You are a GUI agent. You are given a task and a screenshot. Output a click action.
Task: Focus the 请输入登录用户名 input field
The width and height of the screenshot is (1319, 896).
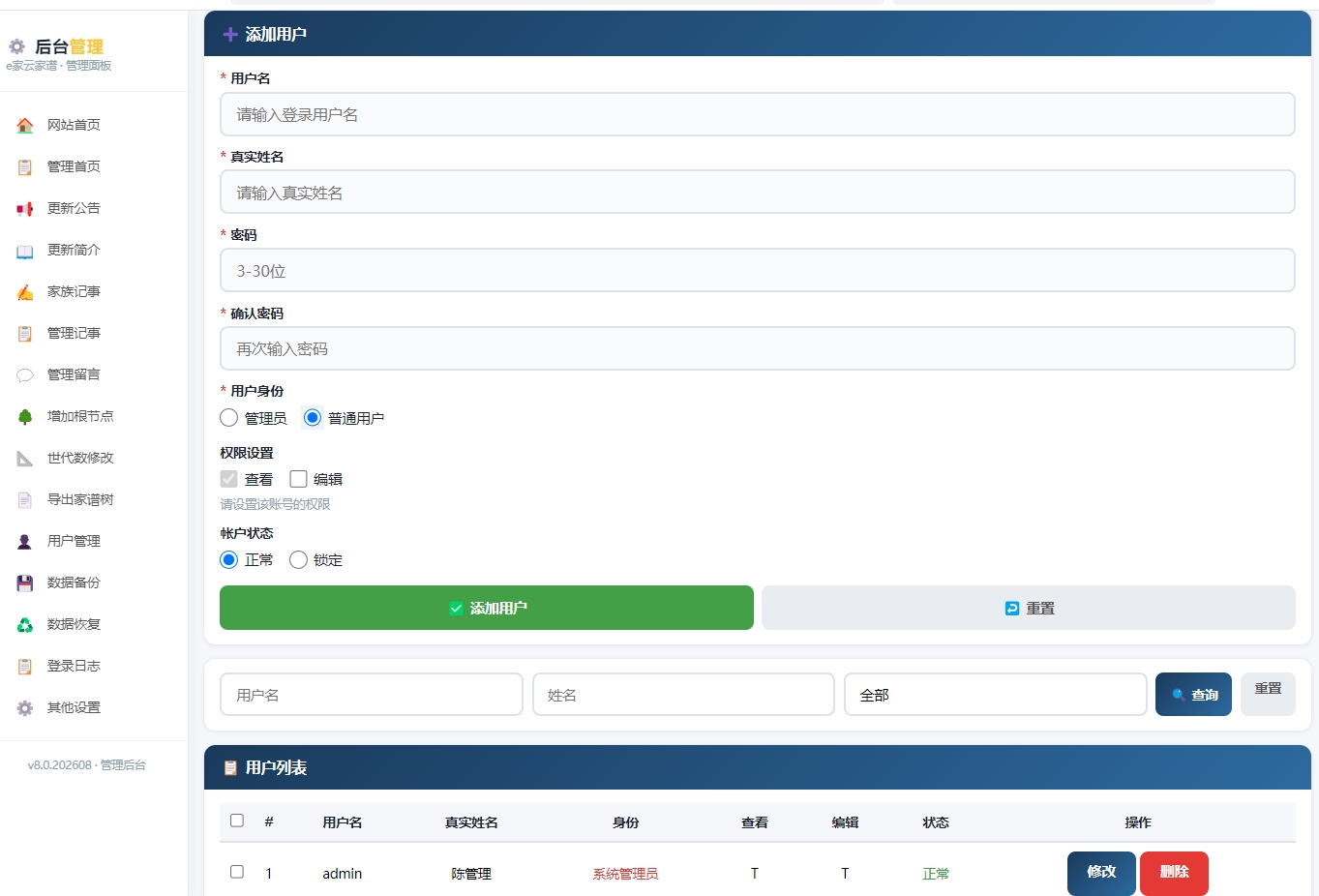click(x=758, y=114)
